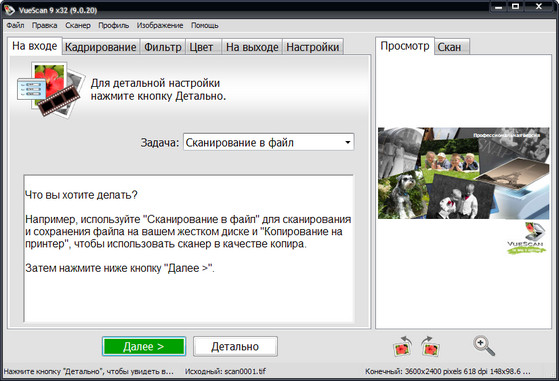Minimize the VueScan window

pyautogui.click(x=499, y=7)
